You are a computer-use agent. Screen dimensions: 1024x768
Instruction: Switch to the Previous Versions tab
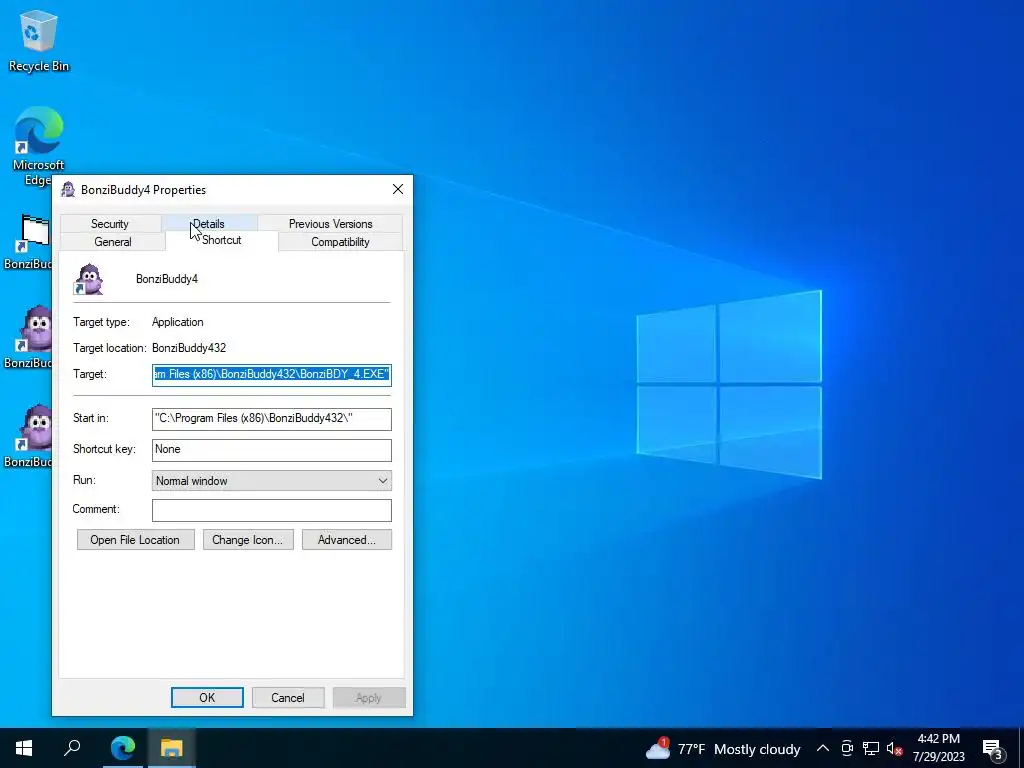[330, 224]
